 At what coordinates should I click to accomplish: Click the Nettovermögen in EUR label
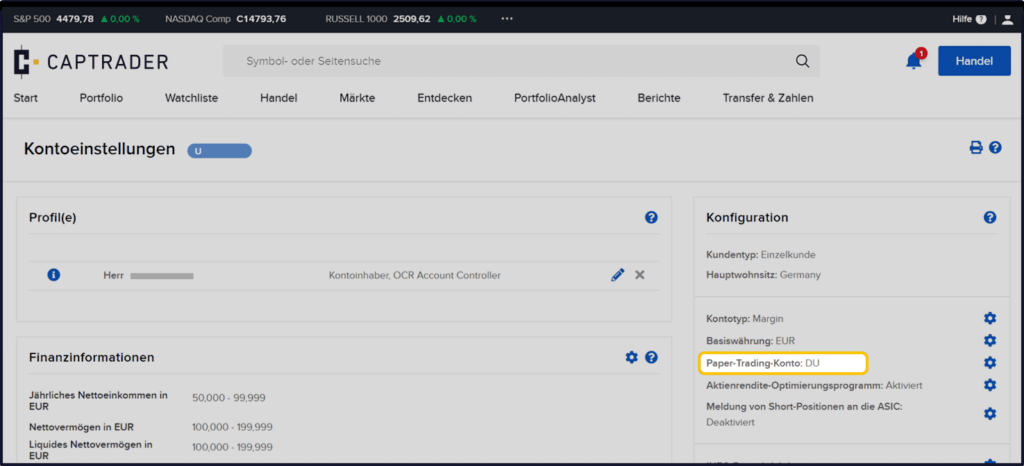(x=82, y=427)
